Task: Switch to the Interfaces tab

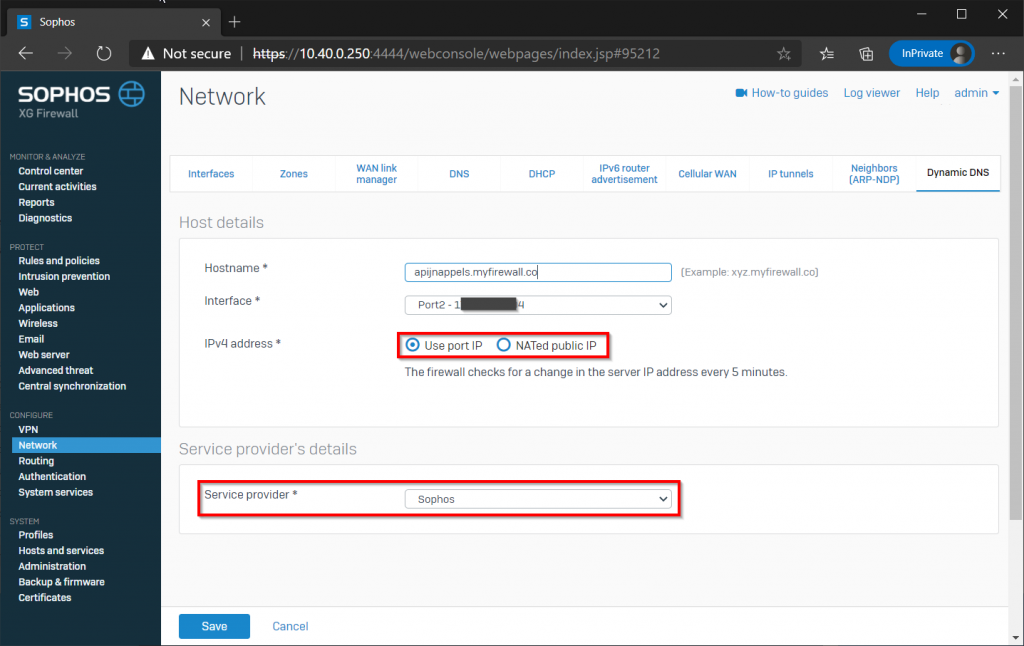Action: 211,174
